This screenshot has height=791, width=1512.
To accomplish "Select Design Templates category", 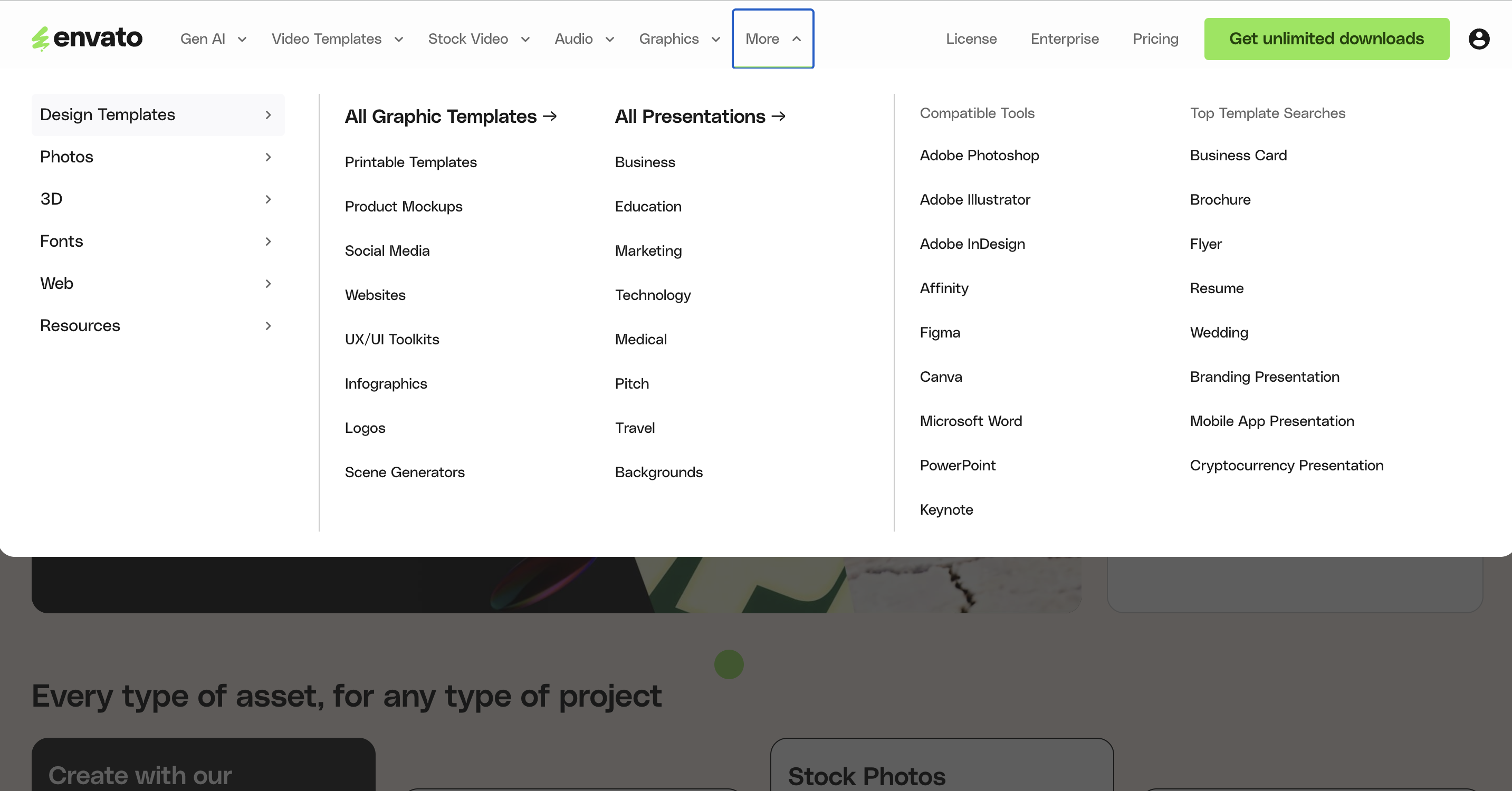I will point(158,115).
